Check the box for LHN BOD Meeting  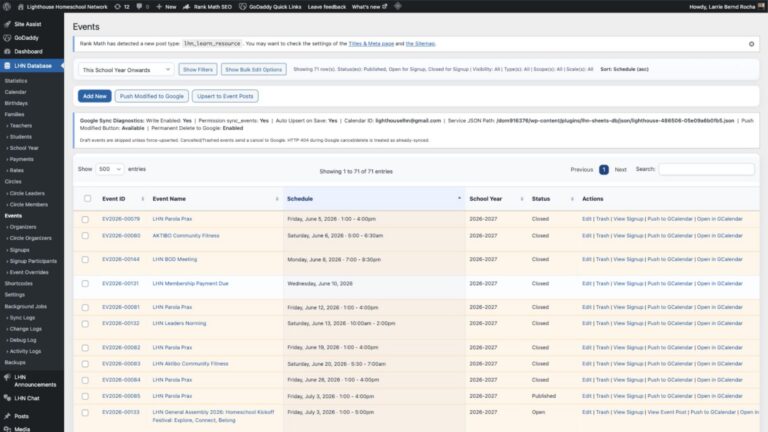coord(85,260)
